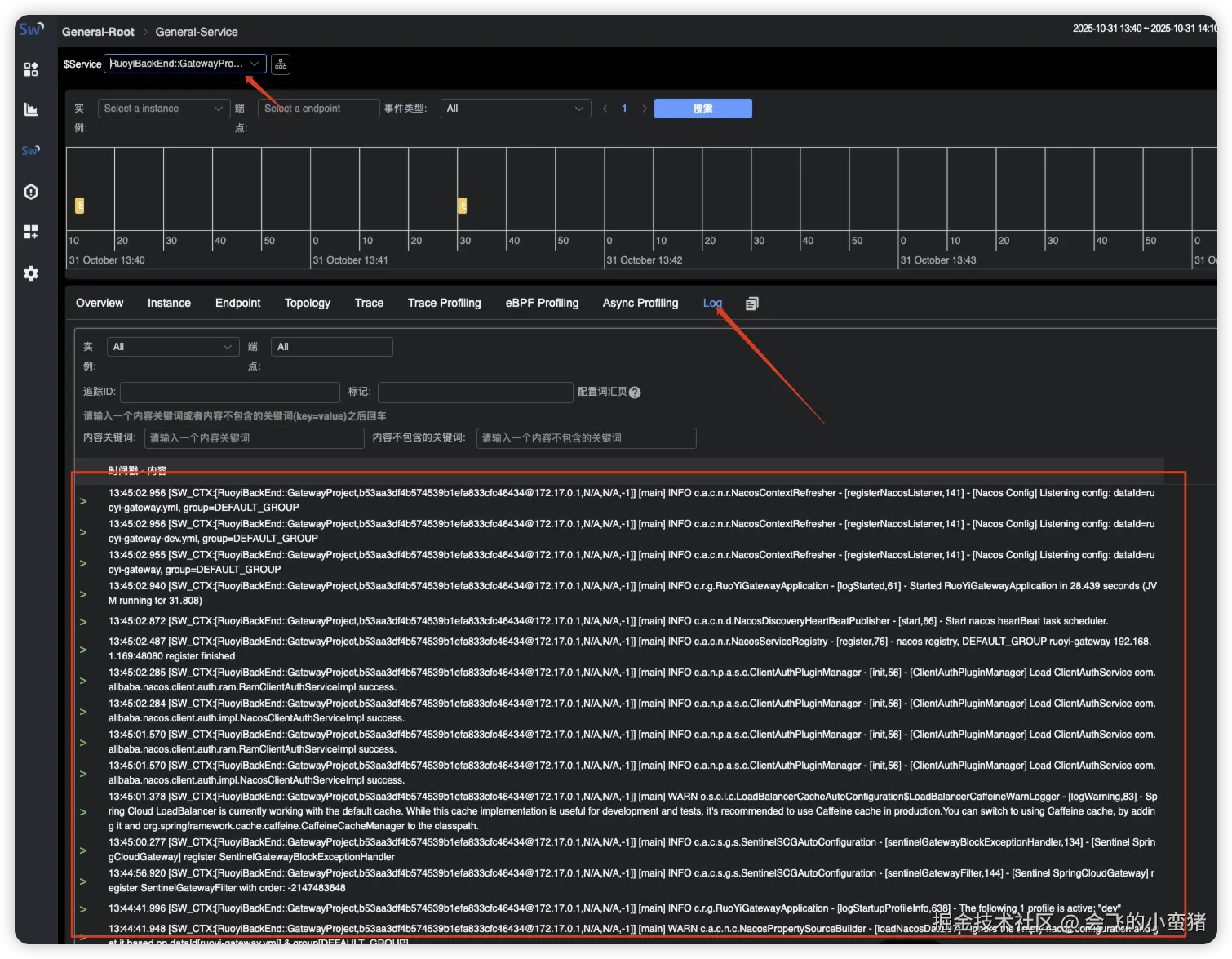Click the 标记 tags input field
The image size is (1232, 959).
pos(476,393)
